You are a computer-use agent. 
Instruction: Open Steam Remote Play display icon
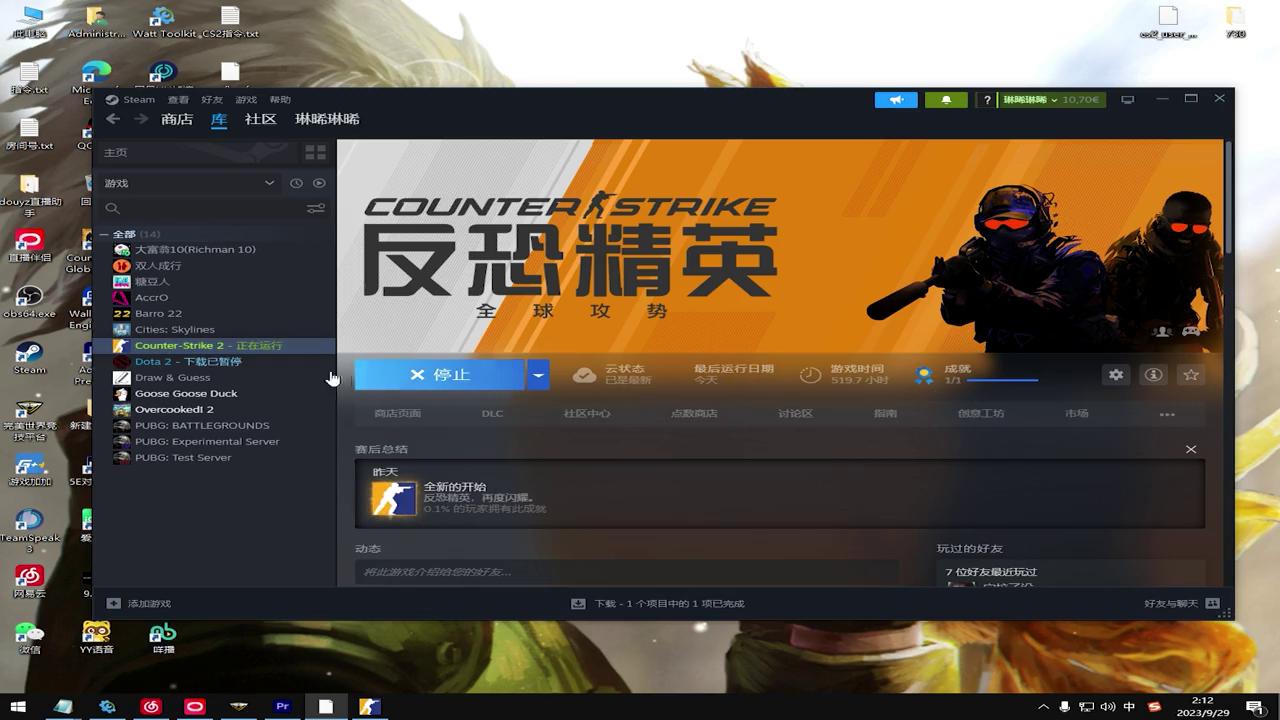(1128, 99)
